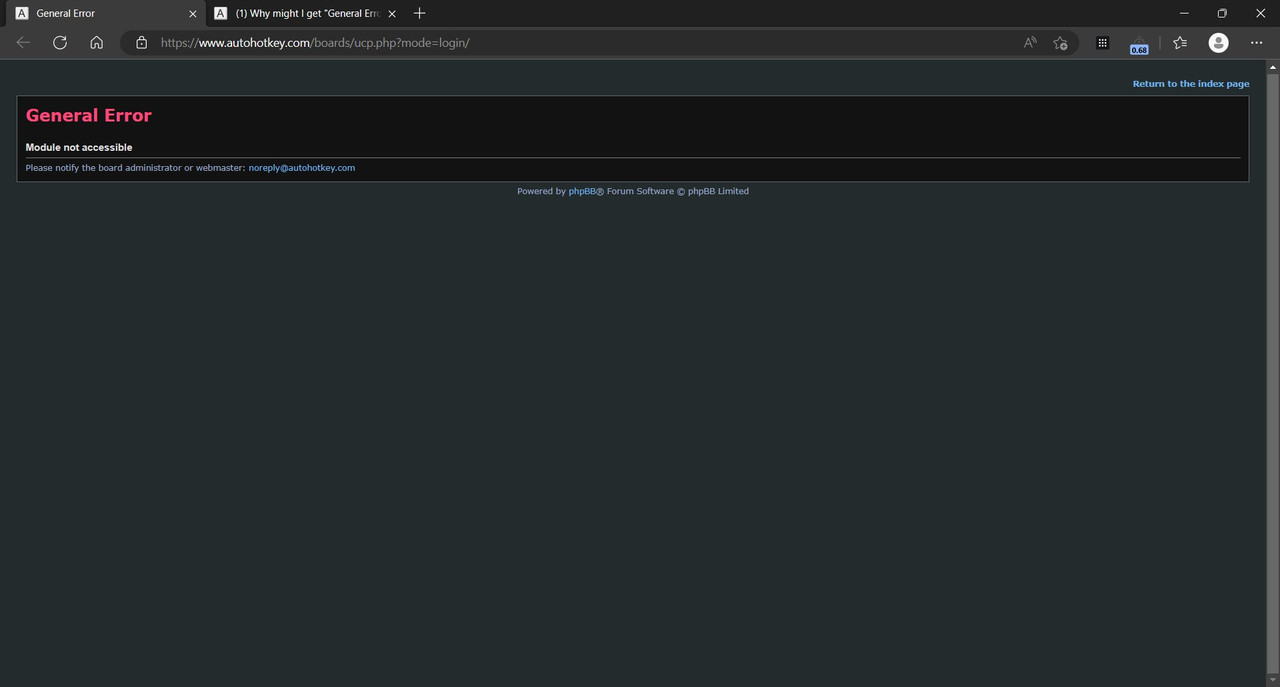1280x687 pixels.
Task: Click the Module not accessible message
Action: [x=79, y=147]
